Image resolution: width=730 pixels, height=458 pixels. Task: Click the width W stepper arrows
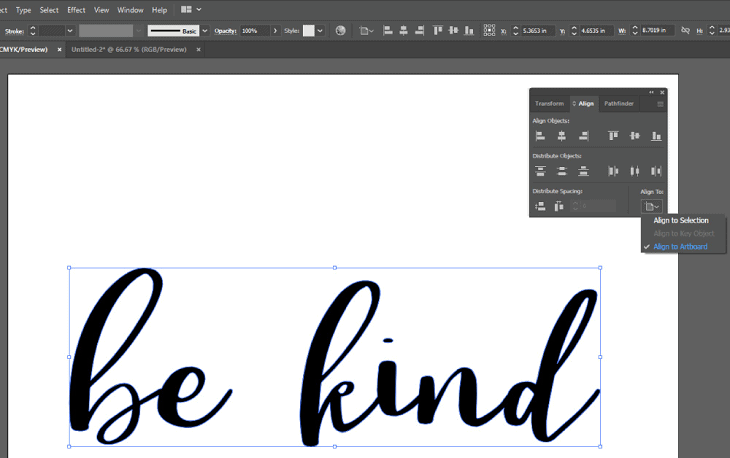(x=635, y=31)
